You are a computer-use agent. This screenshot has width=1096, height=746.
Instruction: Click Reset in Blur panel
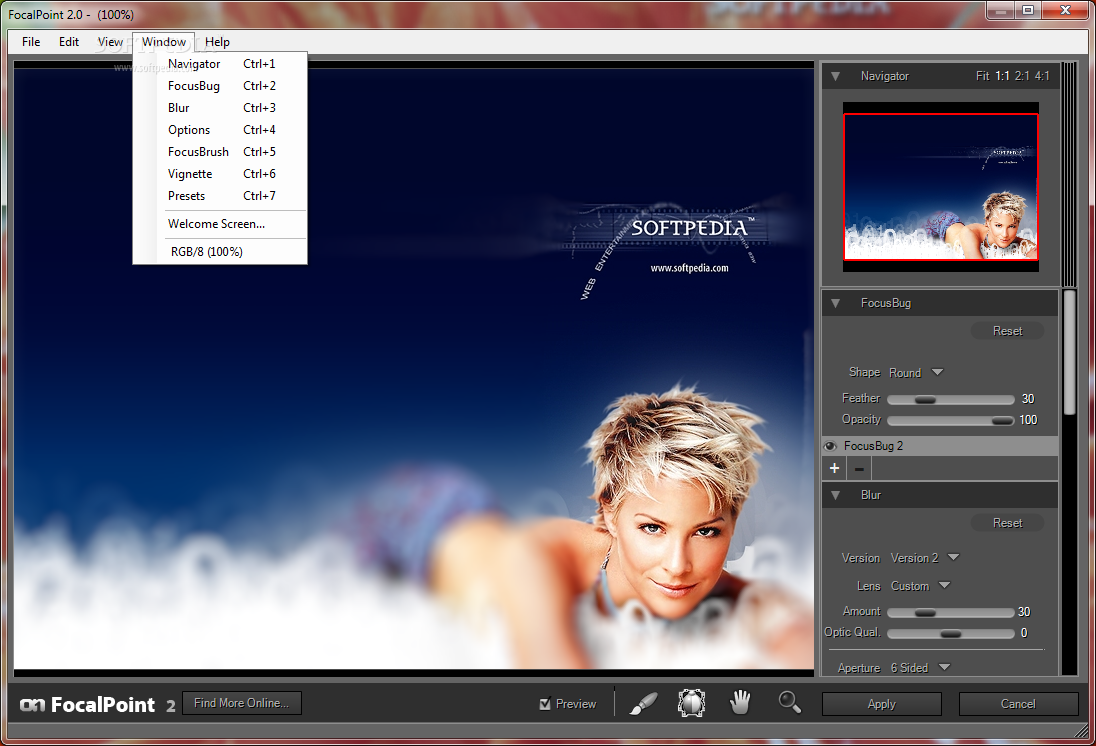click(x=1007, y=523)
